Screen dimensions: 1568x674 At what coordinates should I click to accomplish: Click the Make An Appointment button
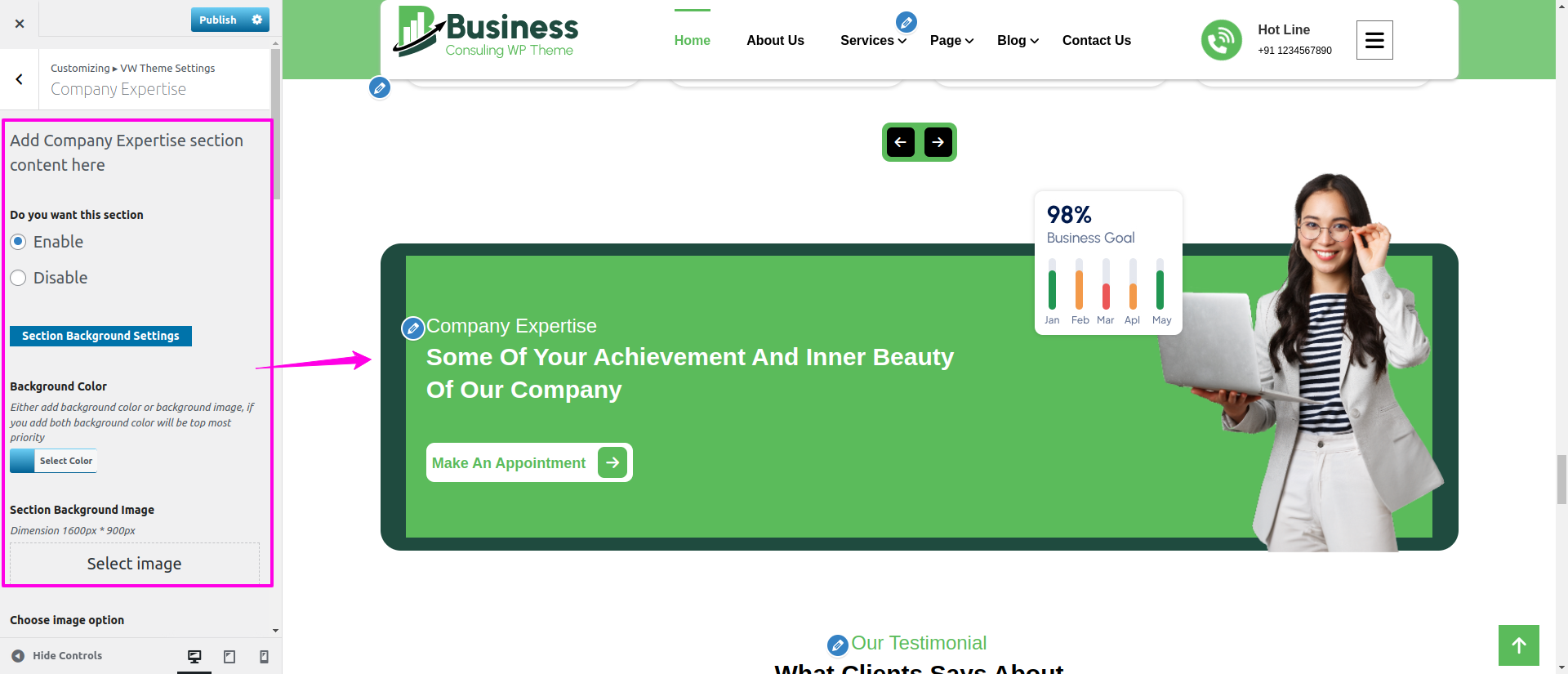coord(528,462)
